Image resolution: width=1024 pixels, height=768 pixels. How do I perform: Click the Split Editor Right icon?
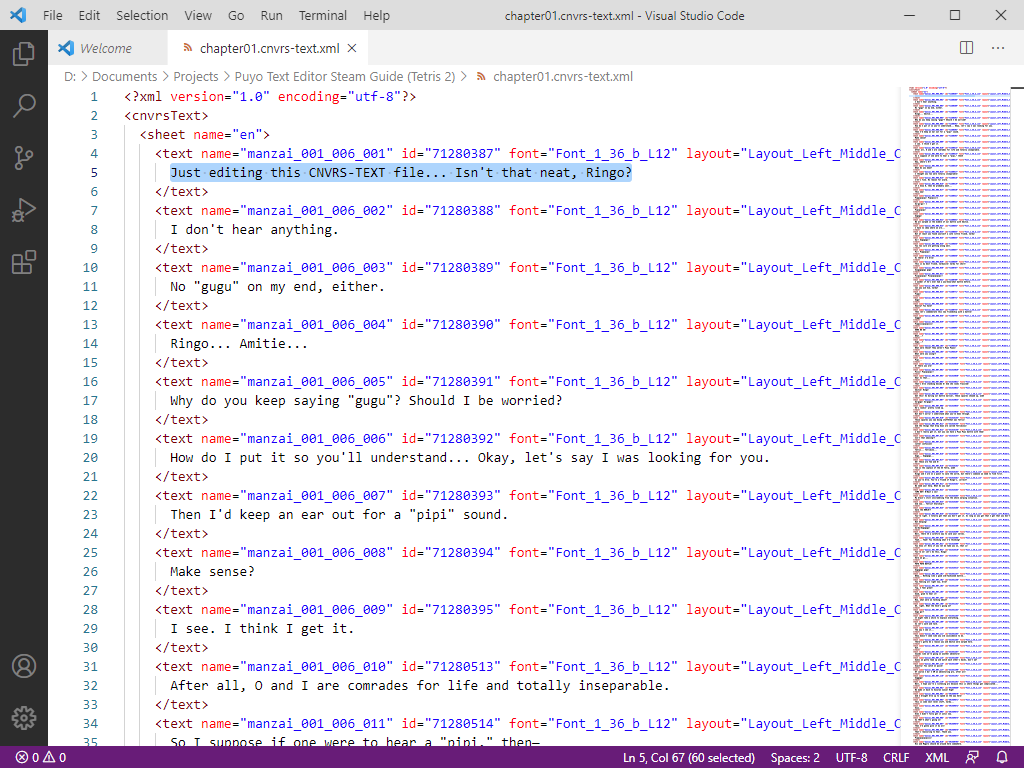(966, 48)
